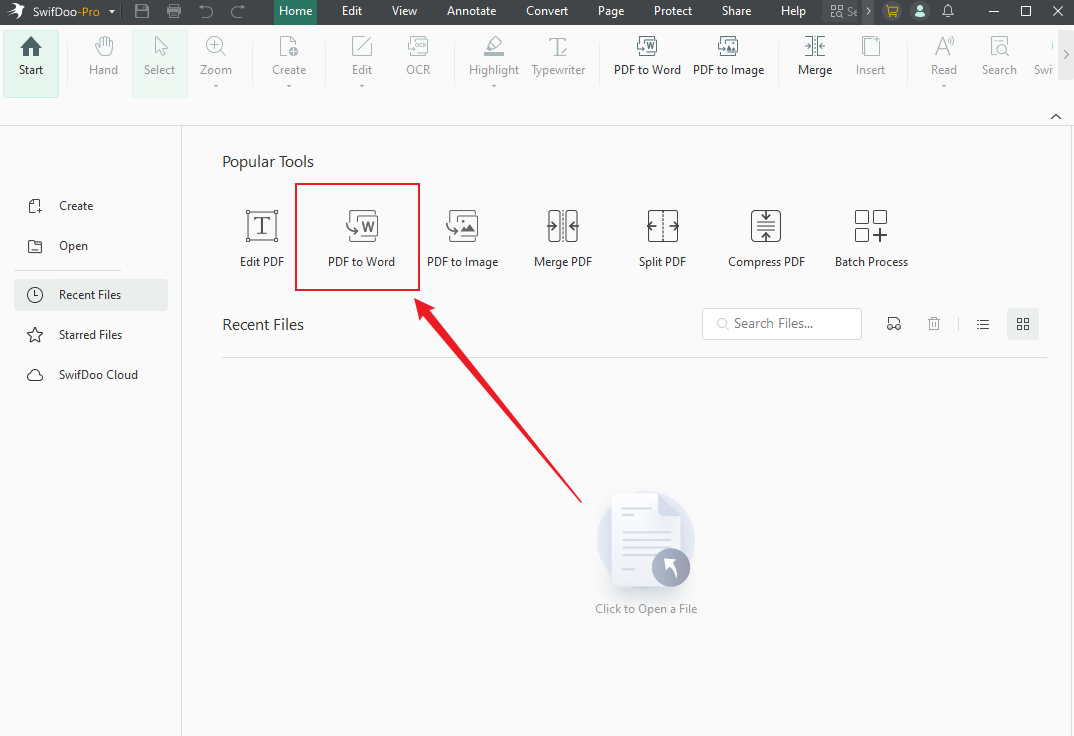Expand the Zoom dropdown arrow
The image size is (1074, 736).
(215, 86)
